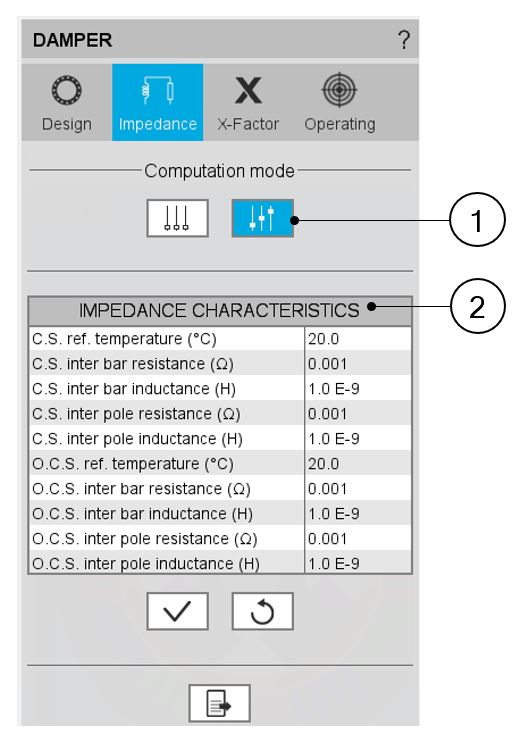
Task: Select the uniform sliders computation mode
Action: pyautogui.click(x=177, y=218)
